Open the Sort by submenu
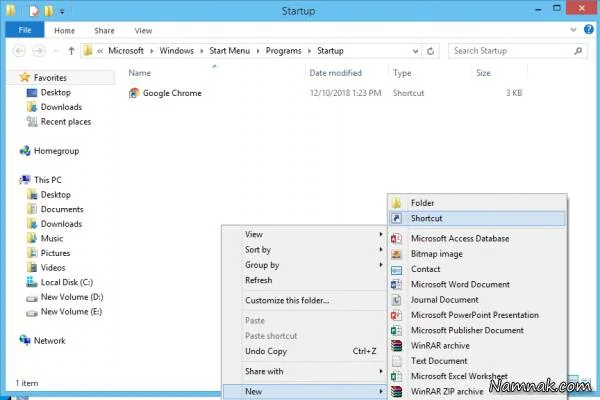The image size is (600, 400). [304, 250]
